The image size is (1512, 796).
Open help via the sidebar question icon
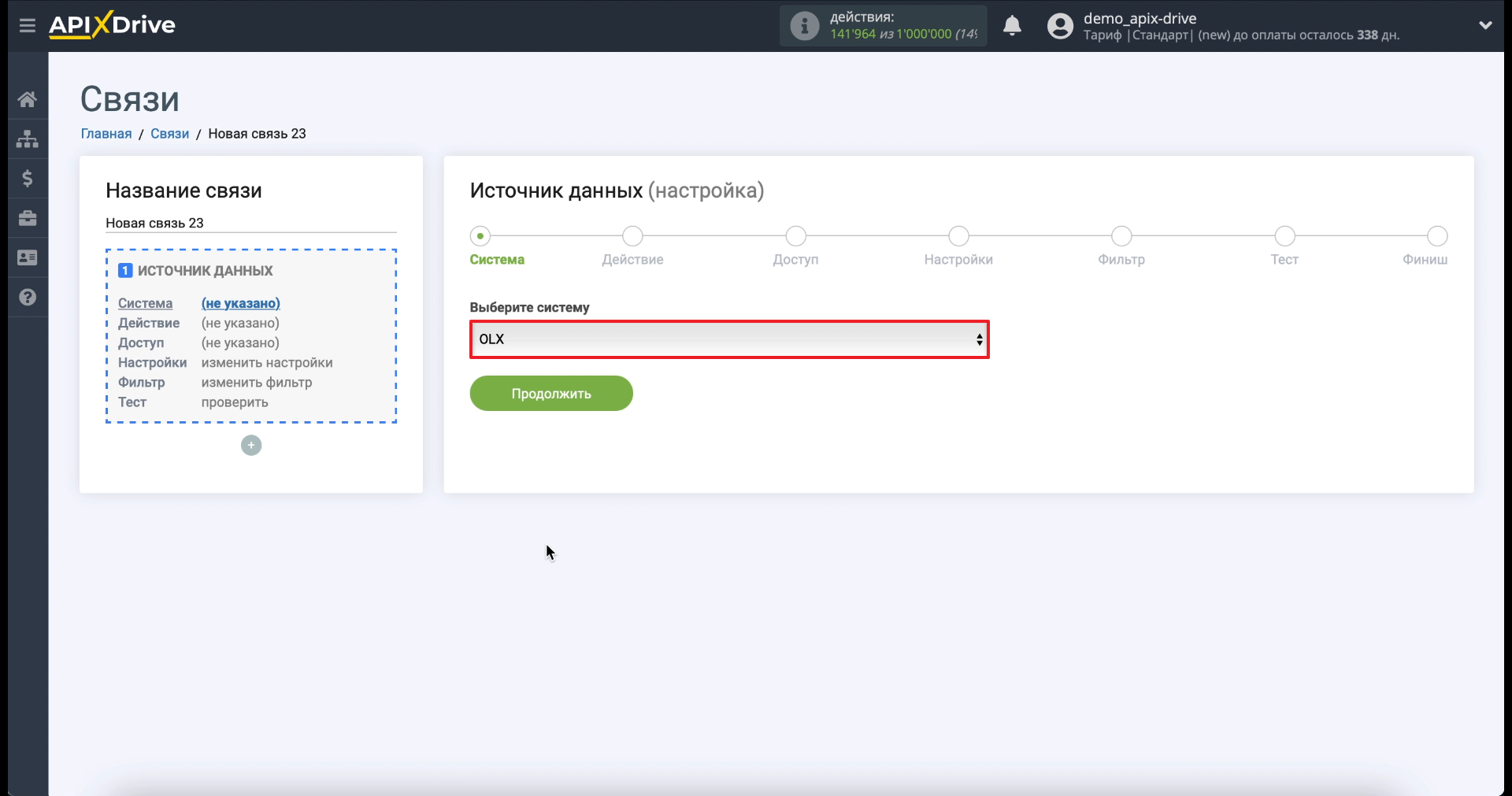coord(28,297)
